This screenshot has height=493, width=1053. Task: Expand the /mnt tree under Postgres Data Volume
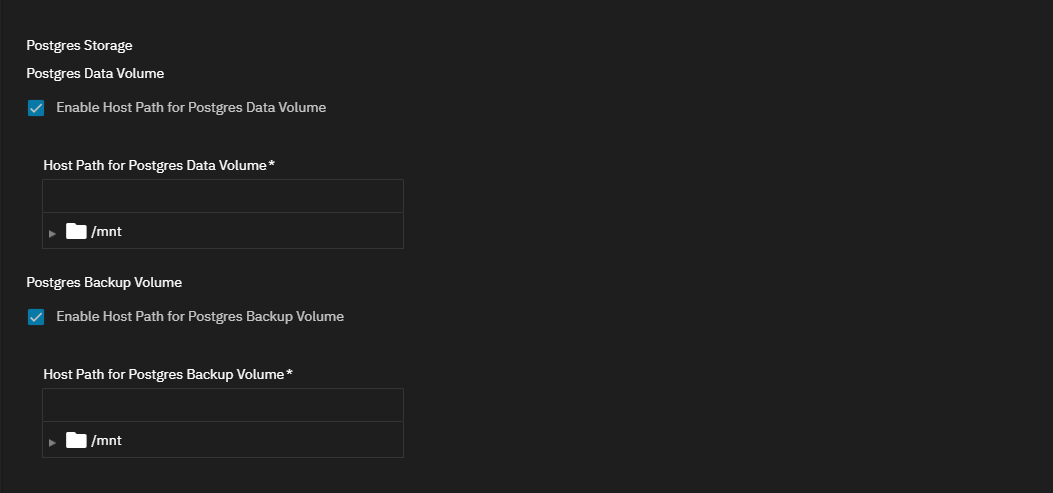point(53,233)
